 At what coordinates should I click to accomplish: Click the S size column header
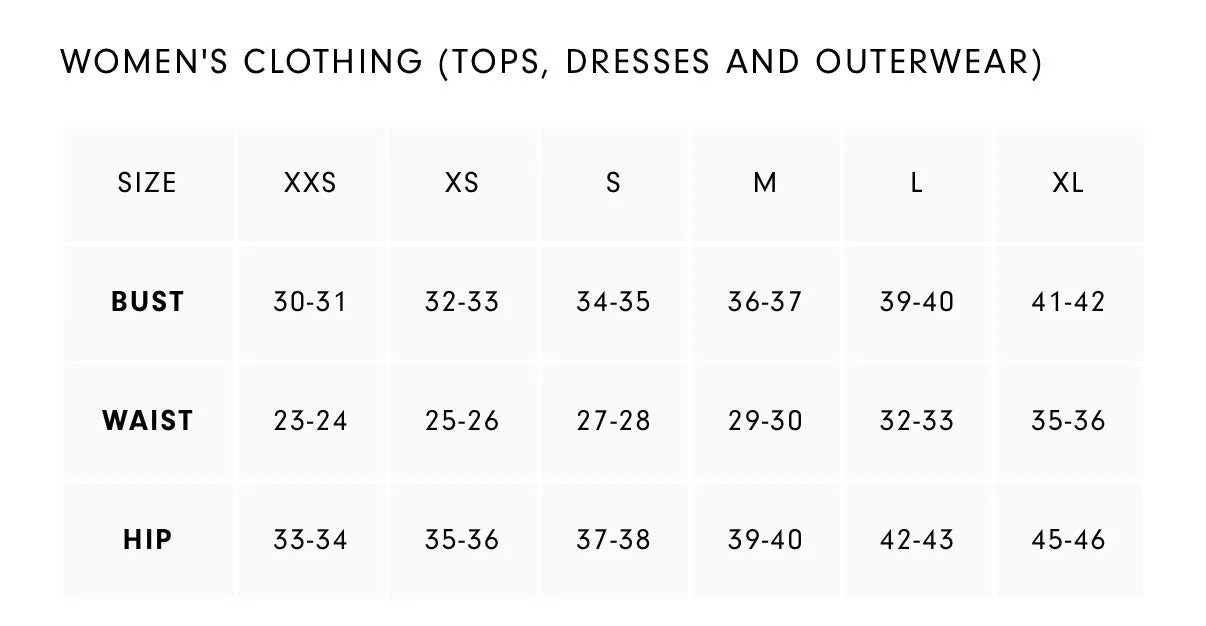tap(613, 183)
